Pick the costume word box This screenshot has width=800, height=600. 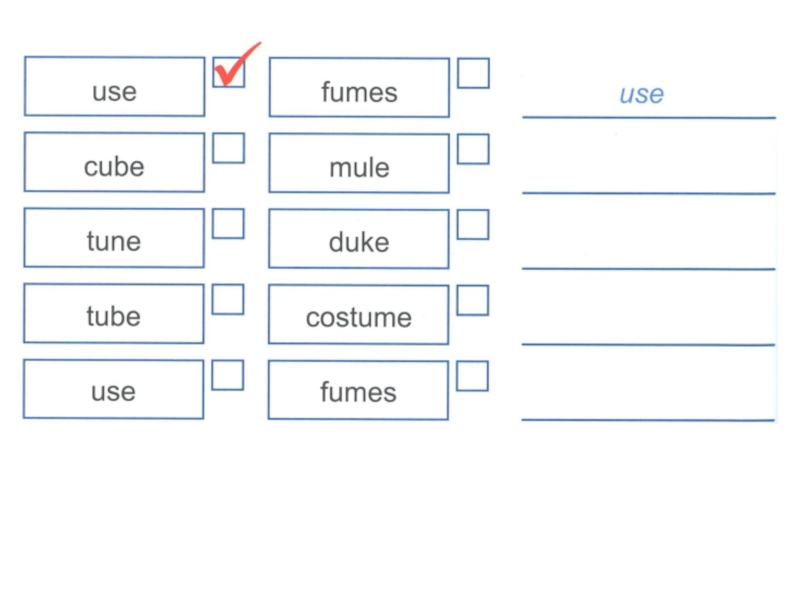359,315
